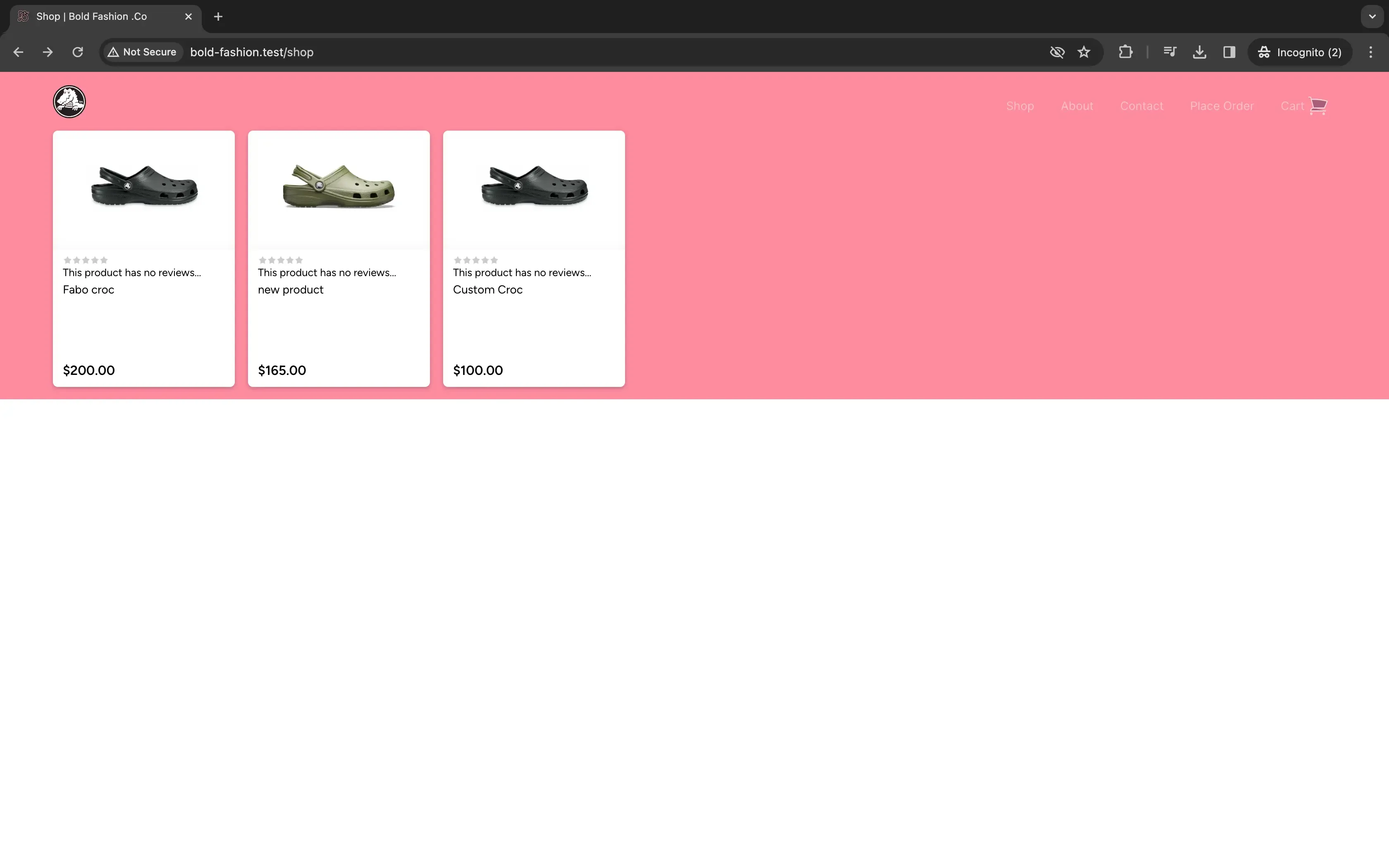
Task: Open the About nav link
Action: pyautogui.click(x=1077, y=106)
